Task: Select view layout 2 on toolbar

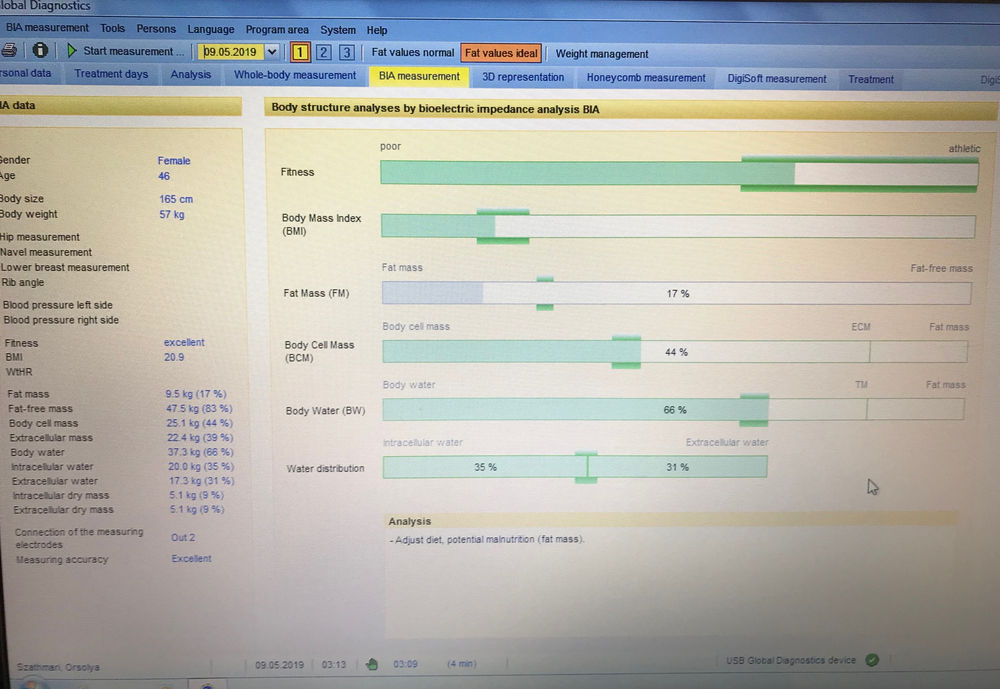Action: [x=323, y=50]
